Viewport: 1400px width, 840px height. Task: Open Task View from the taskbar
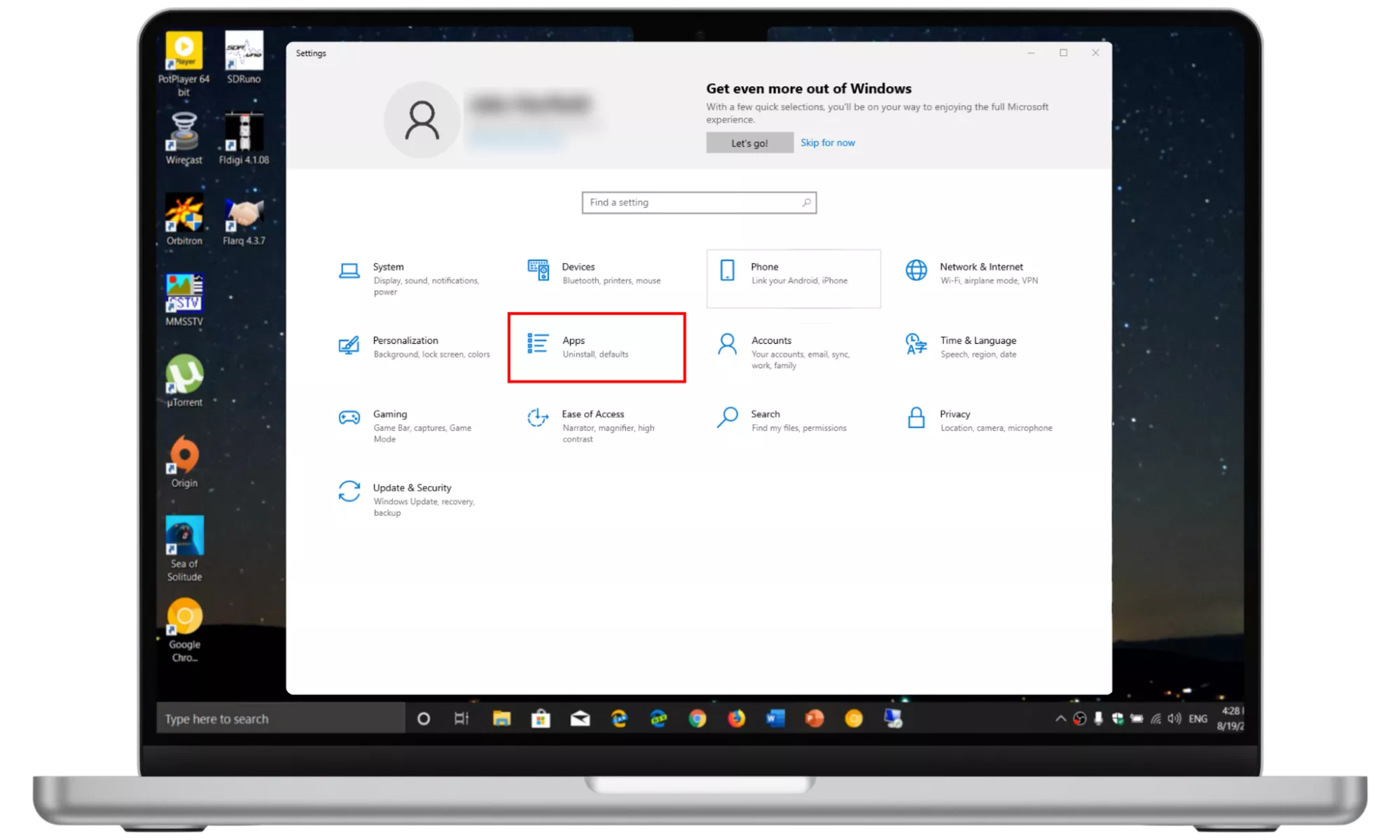click(x=462, y=719)
